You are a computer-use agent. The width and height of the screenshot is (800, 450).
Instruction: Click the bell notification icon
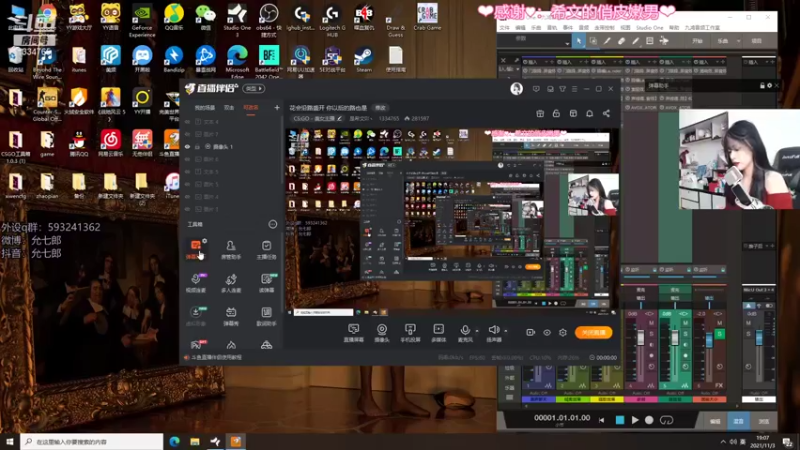tap(589, 113)
